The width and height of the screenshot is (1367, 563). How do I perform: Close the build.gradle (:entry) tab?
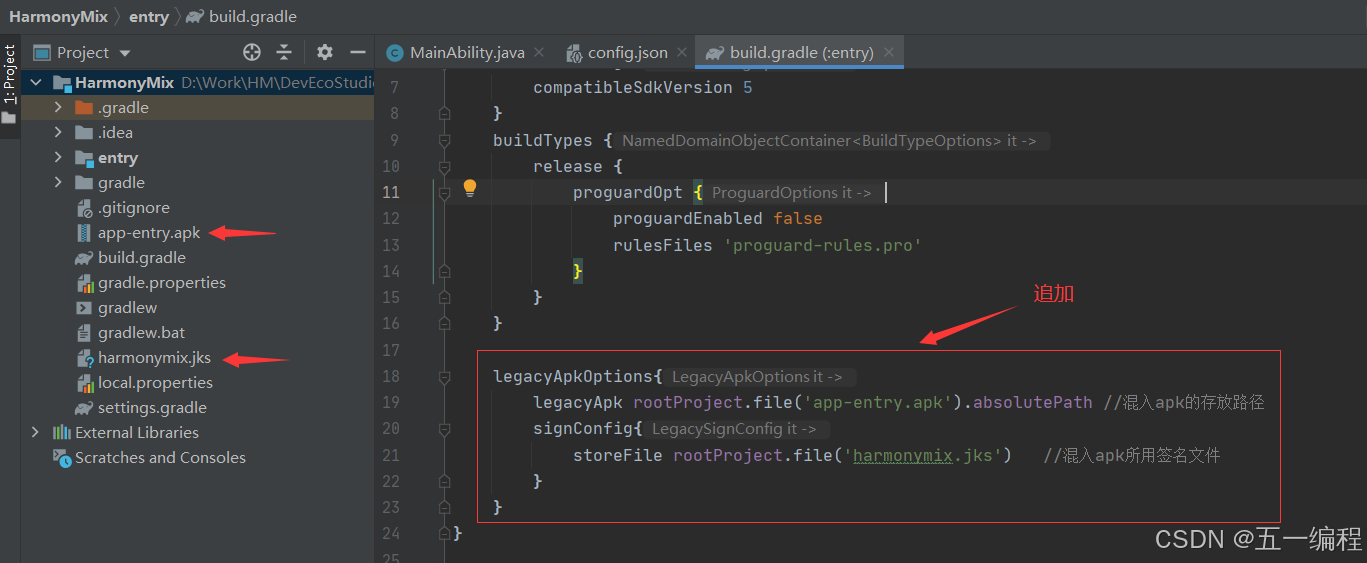(888, 52)
